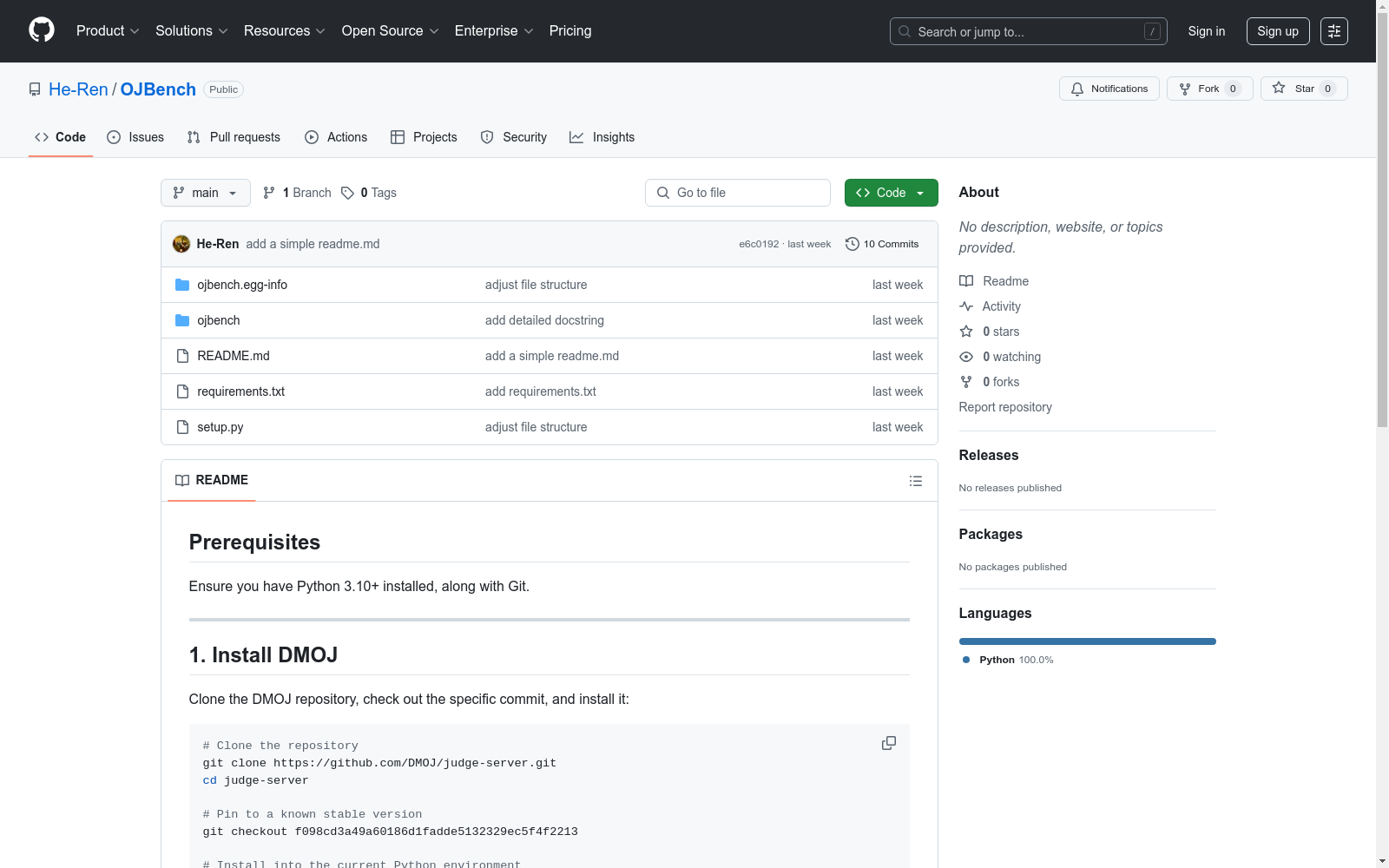The width and height of the screenshot is (1389, 868).
Task: Open the Releases heading link
Action: click(989, 455)
